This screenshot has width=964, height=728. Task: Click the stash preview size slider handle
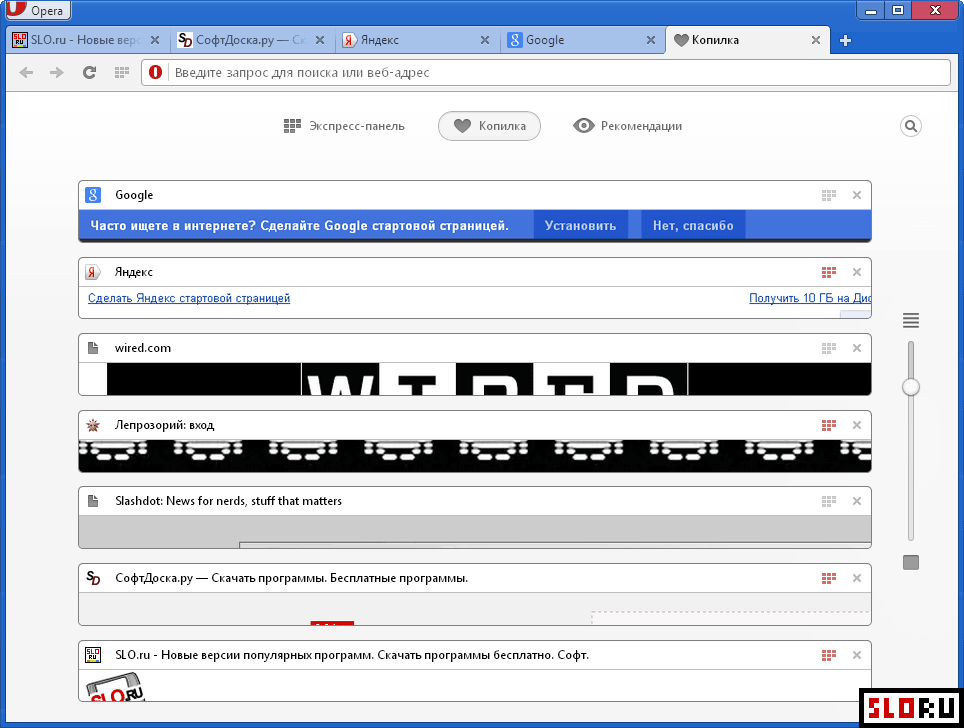[x=911, y=387]
